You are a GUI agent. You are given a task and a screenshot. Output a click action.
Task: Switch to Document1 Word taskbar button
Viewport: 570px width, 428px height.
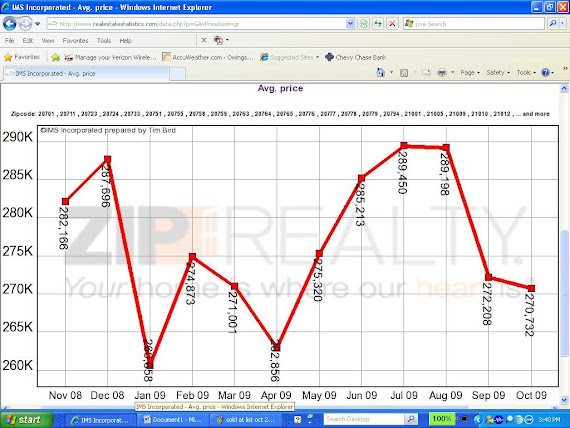coord(173,420)
